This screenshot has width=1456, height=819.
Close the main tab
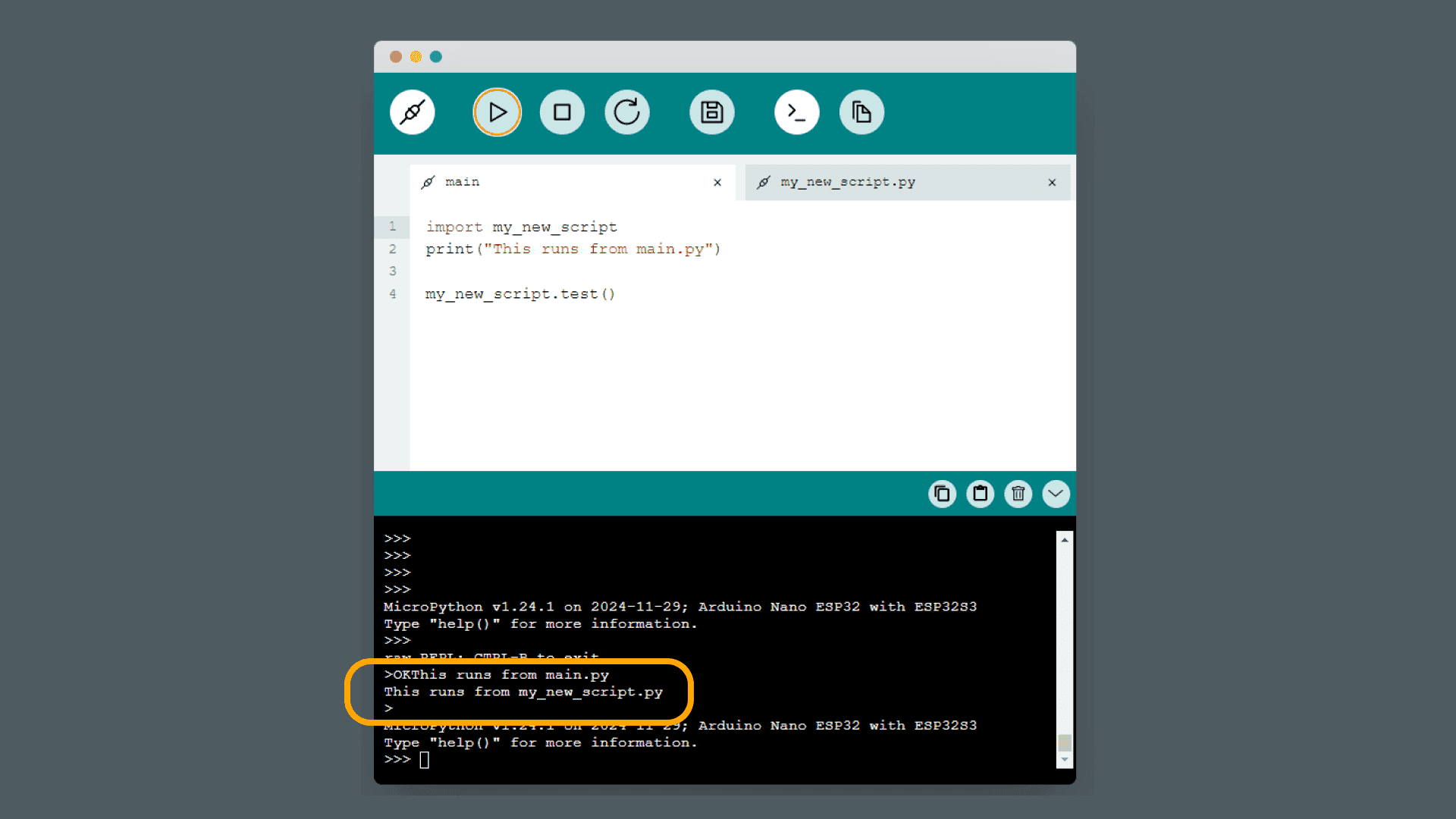pyautogui.click(x=717, y=182)
